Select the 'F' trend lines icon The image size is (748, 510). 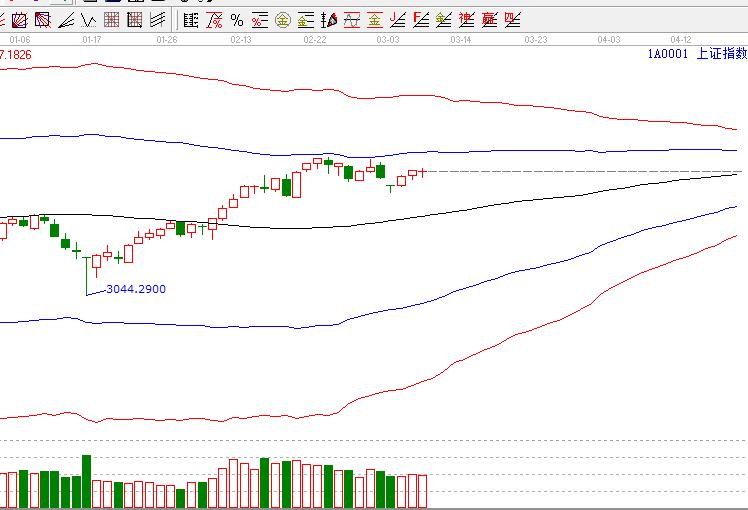(x=421, y=19)
